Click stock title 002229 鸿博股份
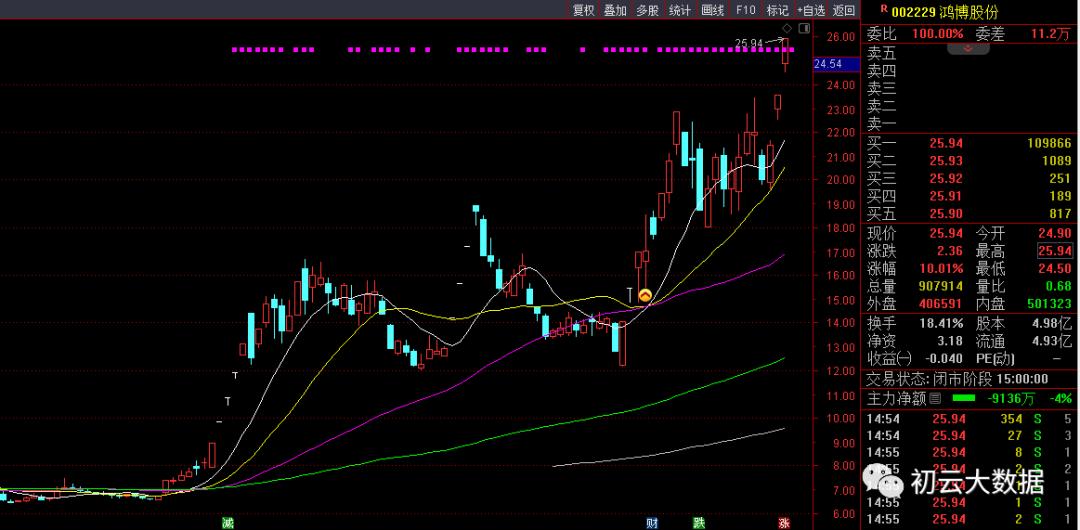This screenshot has width=1080, height=530. [x=944, y=12]
